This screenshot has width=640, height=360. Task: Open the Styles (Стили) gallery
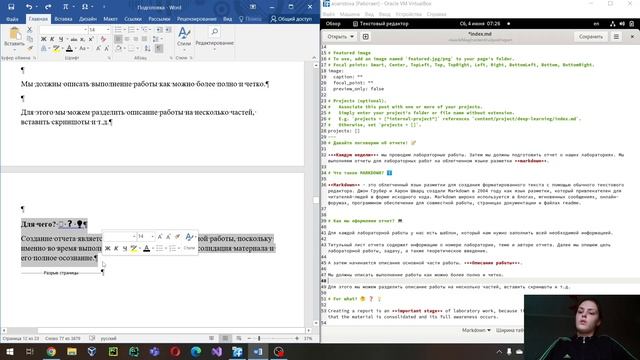pos(184,39)
